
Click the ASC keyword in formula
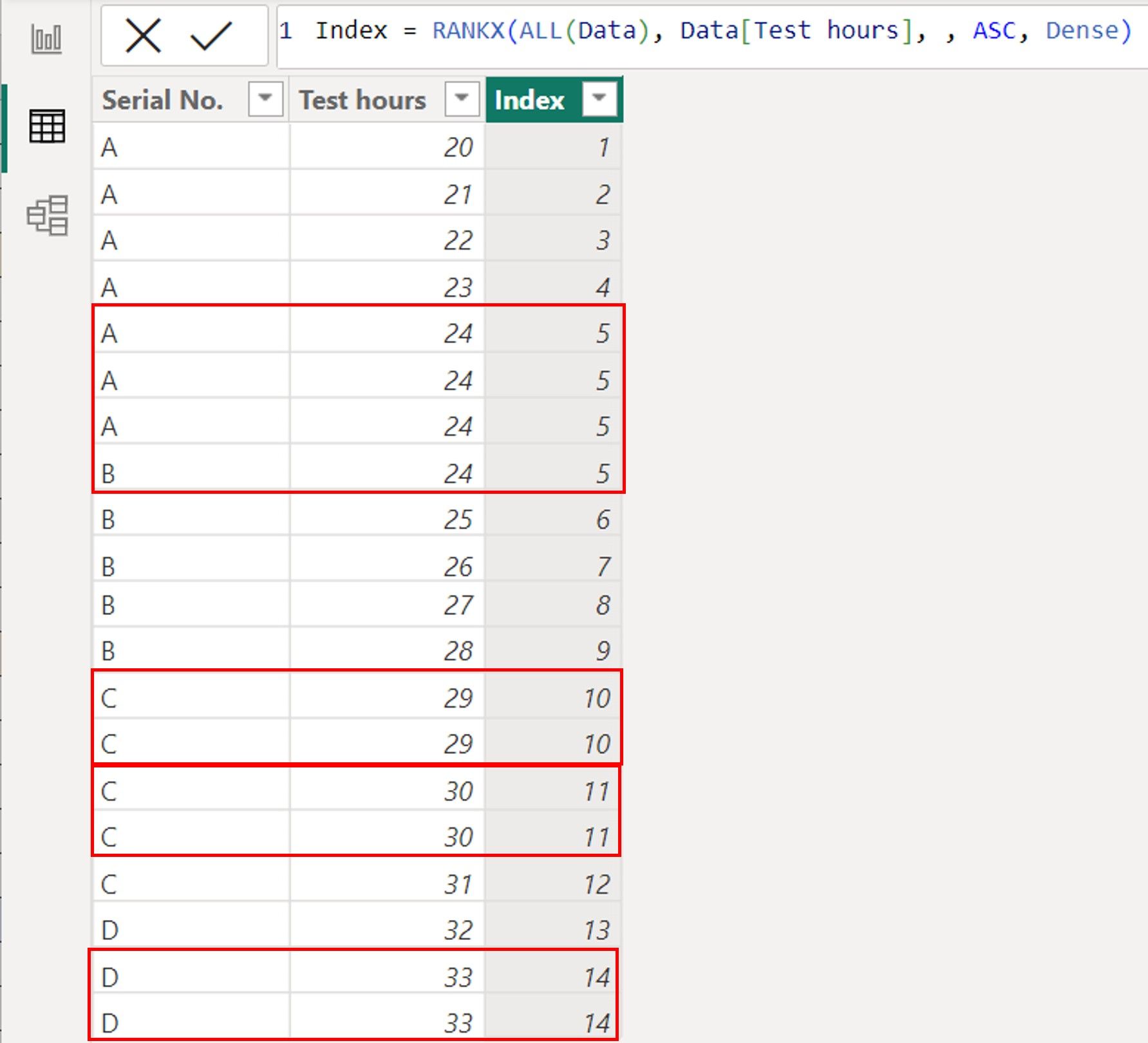coord(995,30)
